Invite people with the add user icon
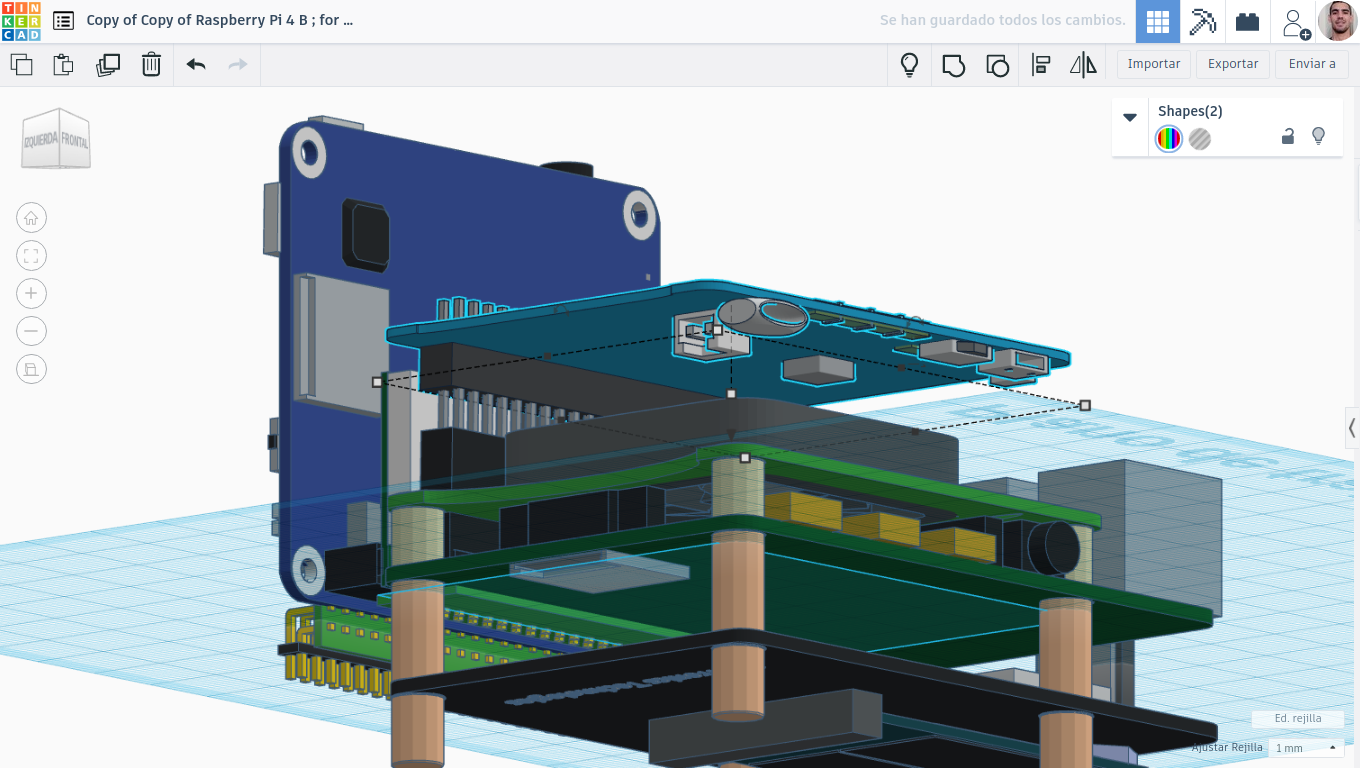The width and height of the screenshot is (1360, 768). coord(1295,22)
